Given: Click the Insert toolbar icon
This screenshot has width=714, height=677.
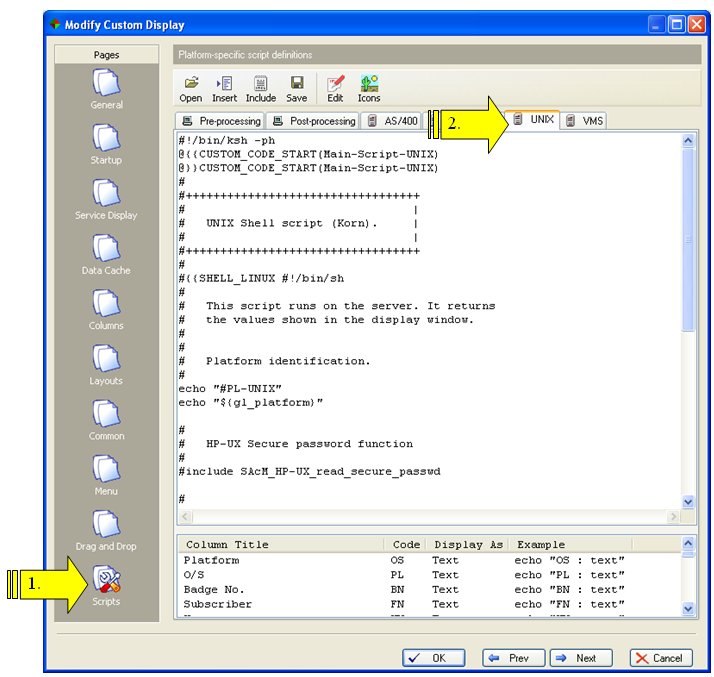Looking at the screenshot, I should (224, 88).
